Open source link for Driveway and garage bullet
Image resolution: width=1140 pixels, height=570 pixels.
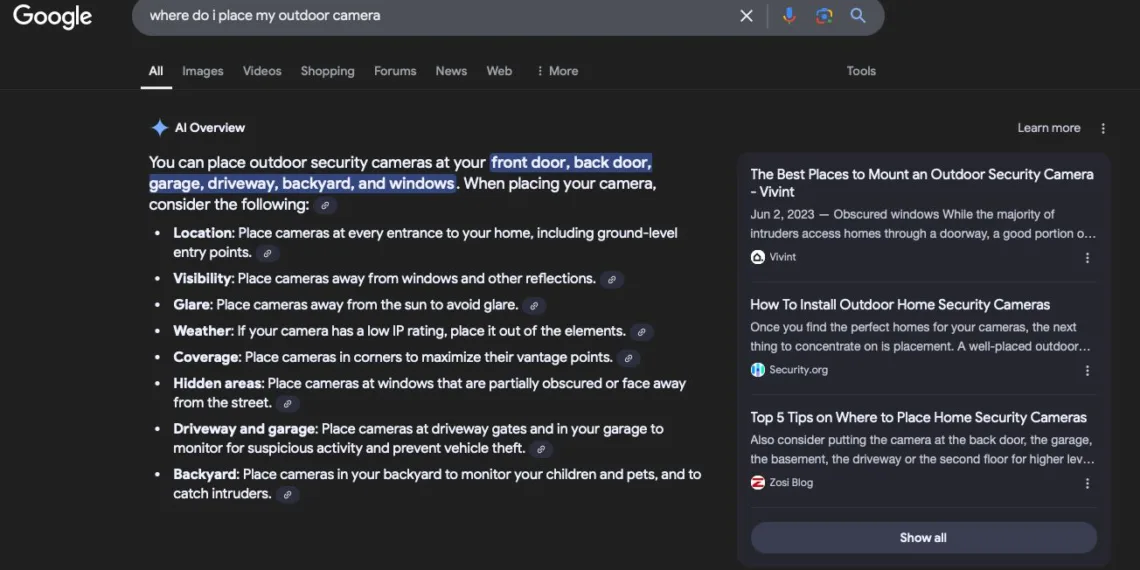541,449
